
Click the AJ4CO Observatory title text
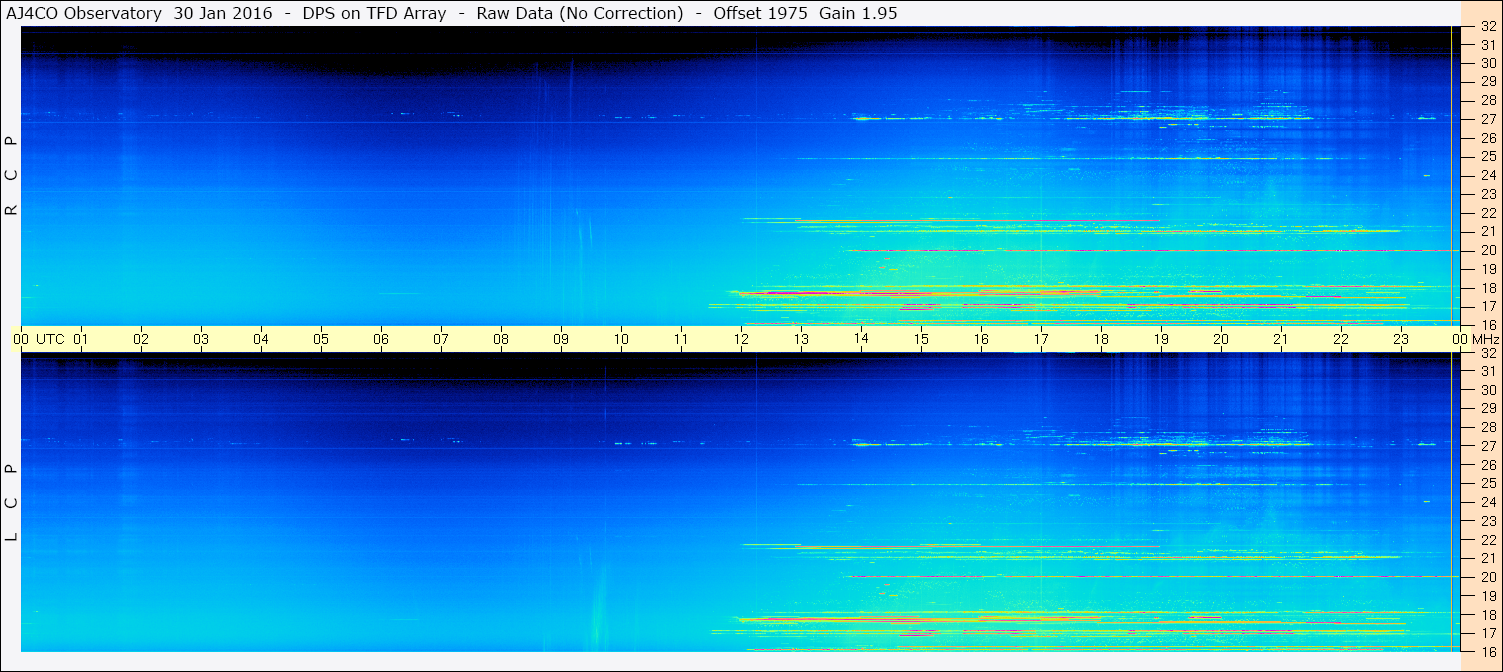tap(84, 13)
